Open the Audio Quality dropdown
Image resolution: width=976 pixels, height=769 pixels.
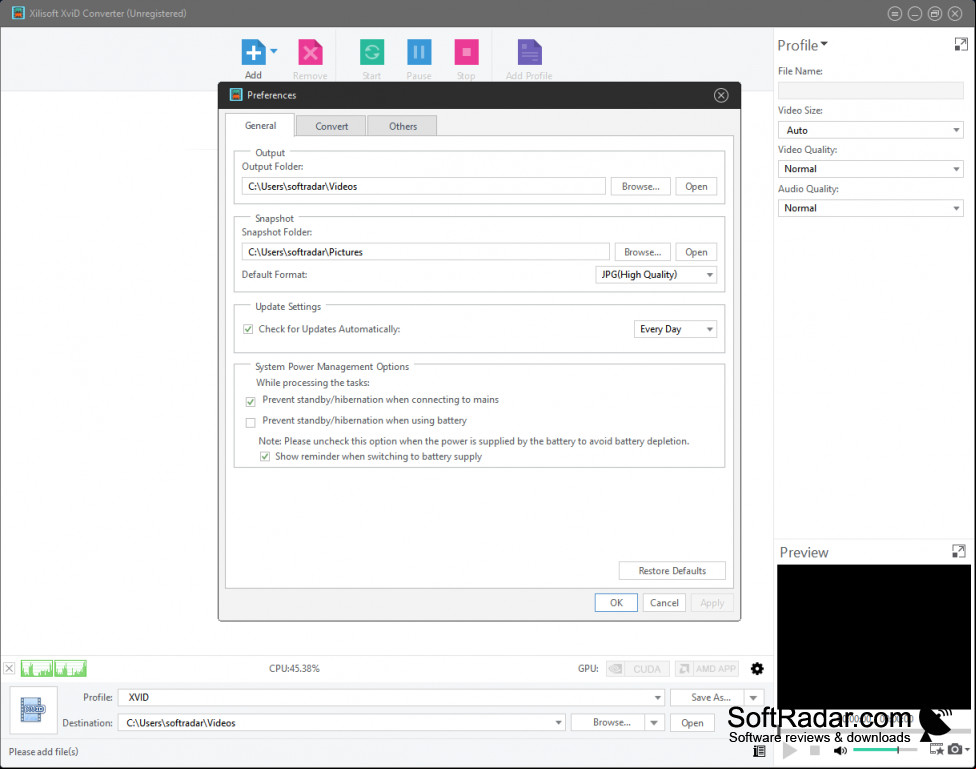tap(870, 208)
